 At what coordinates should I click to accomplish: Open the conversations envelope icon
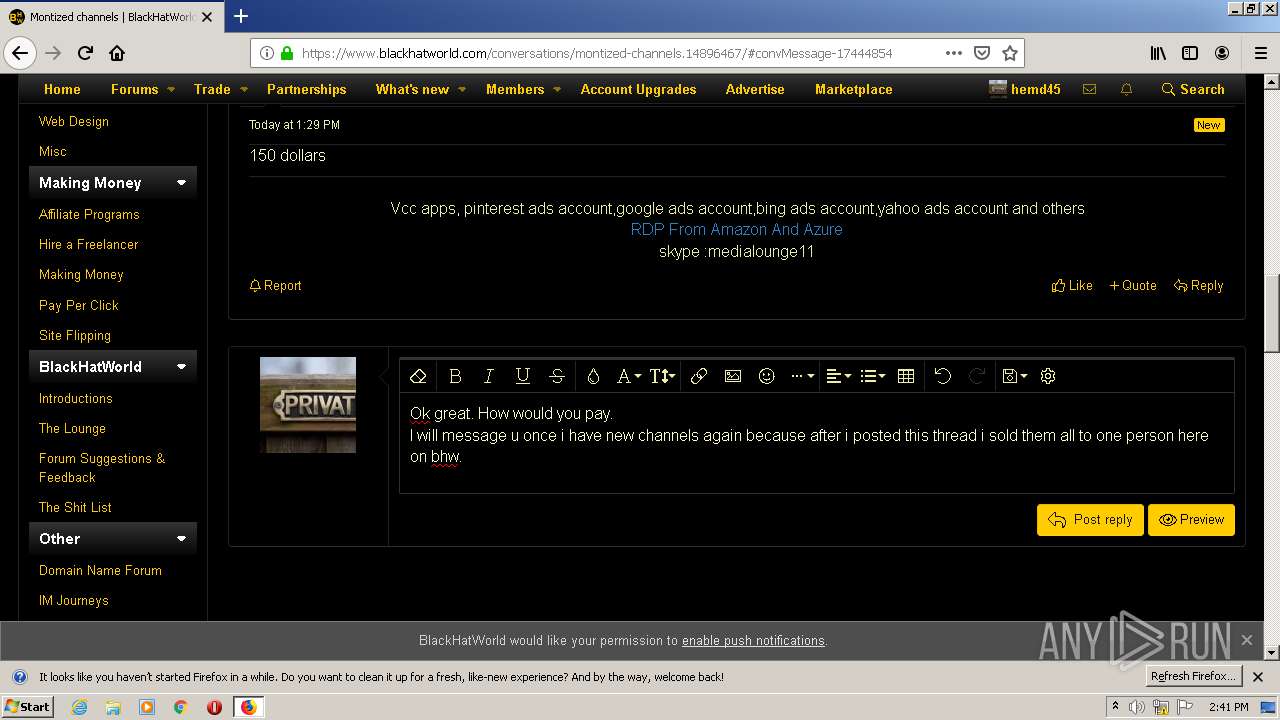point(1089,89)
